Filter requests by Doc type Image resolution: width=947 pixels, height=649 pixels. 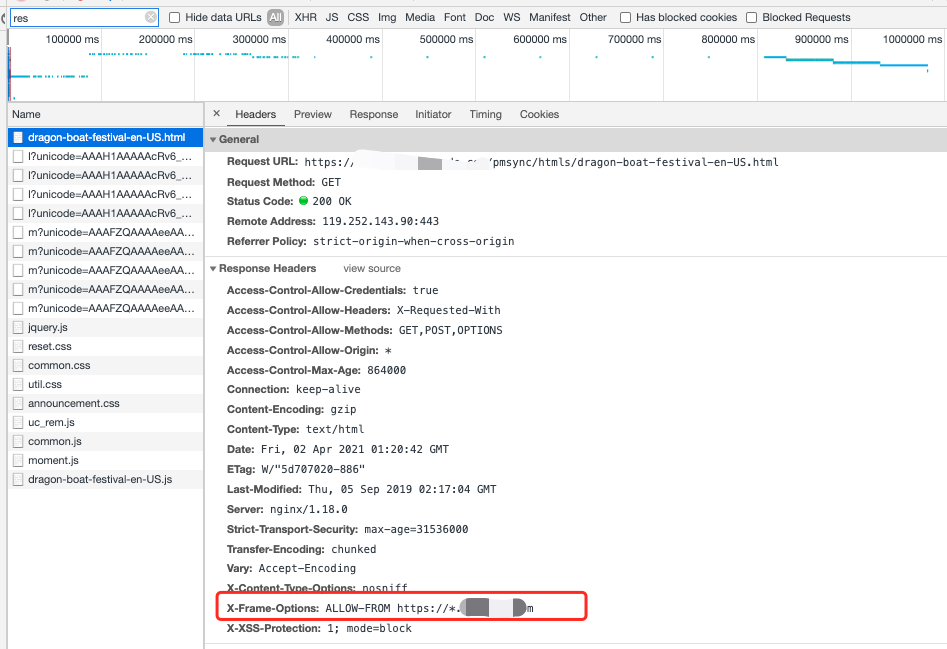484,18
